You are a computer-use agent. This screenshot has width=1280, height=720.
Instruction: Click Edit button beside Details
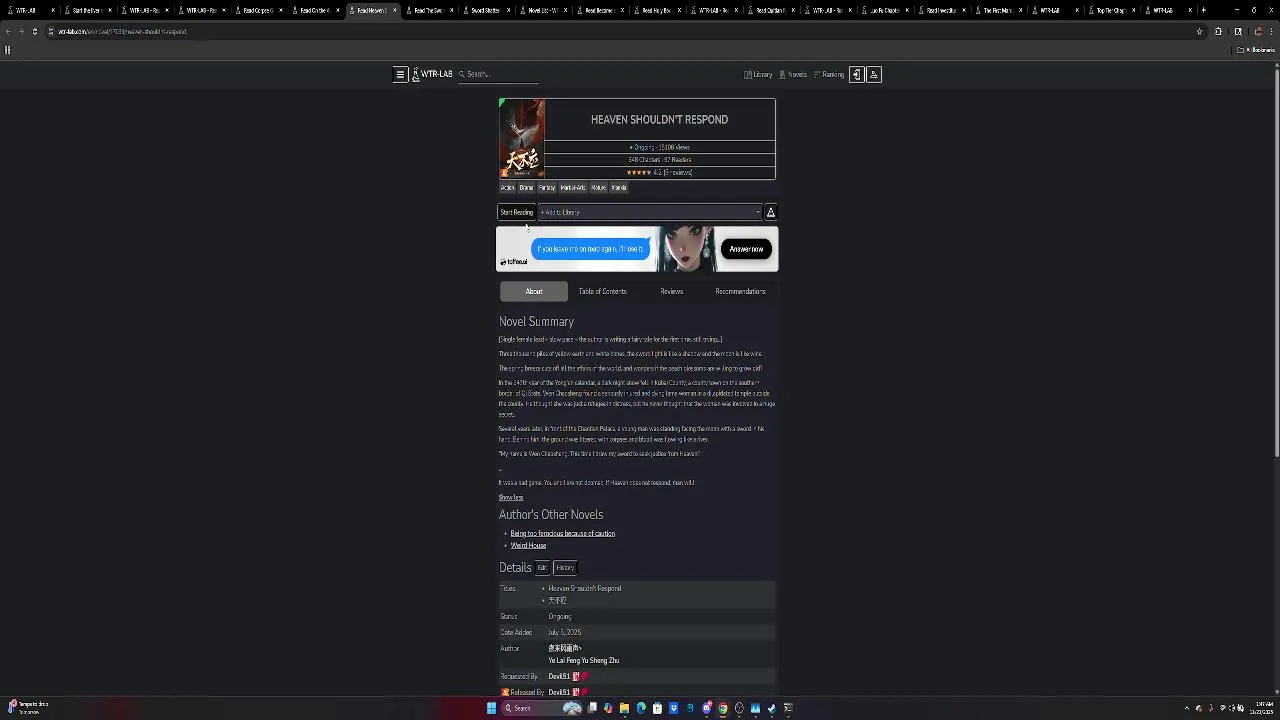[542, 567]
